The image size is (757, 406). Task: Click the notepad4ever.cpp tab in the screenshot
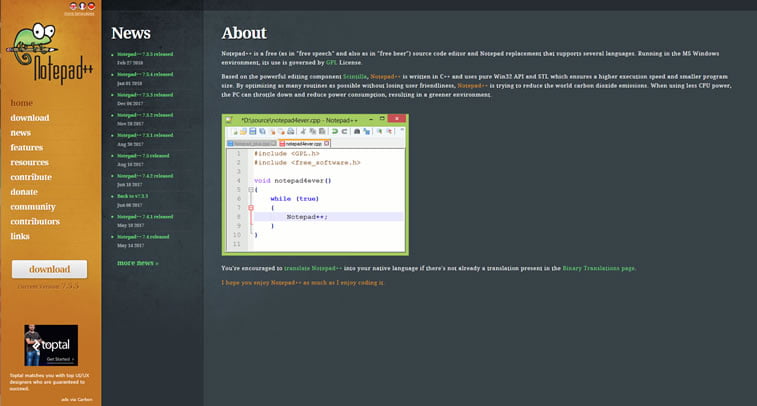[304, 143]
